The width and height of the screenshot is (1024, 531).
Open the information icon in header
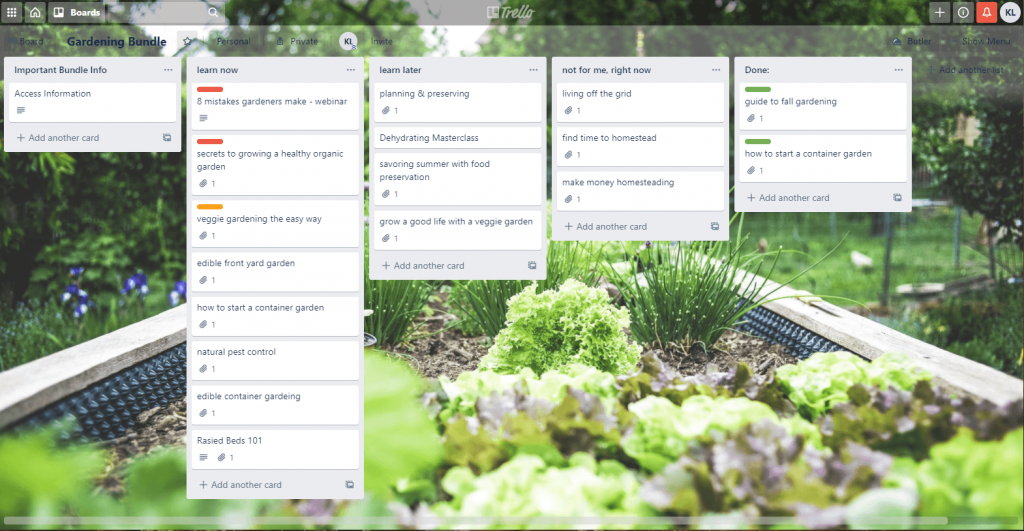coord(963,12)
